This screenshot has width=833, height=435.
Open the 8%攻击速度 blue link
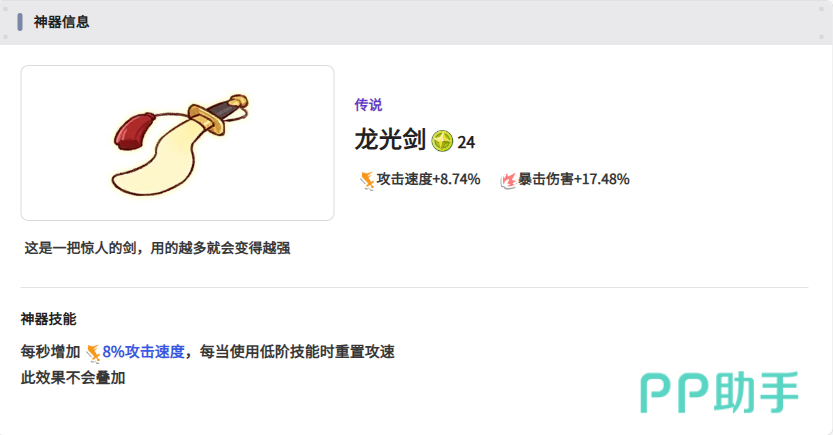click(143, 352)
